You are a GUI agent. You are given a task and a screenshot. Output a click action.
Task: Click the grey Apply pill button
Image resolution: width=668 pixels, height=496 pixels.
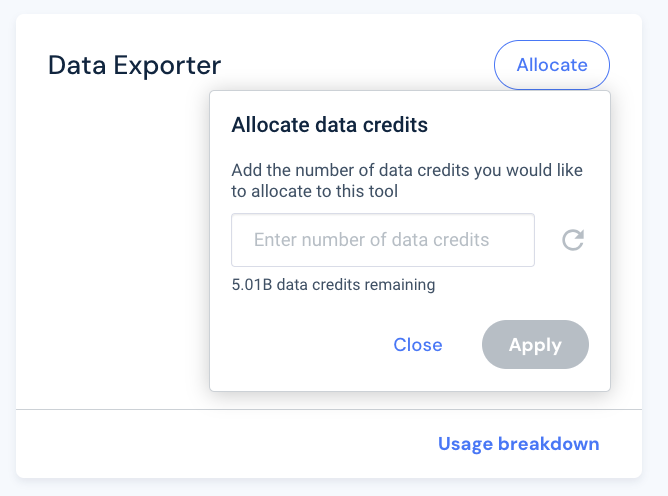[x=535, y=344]
